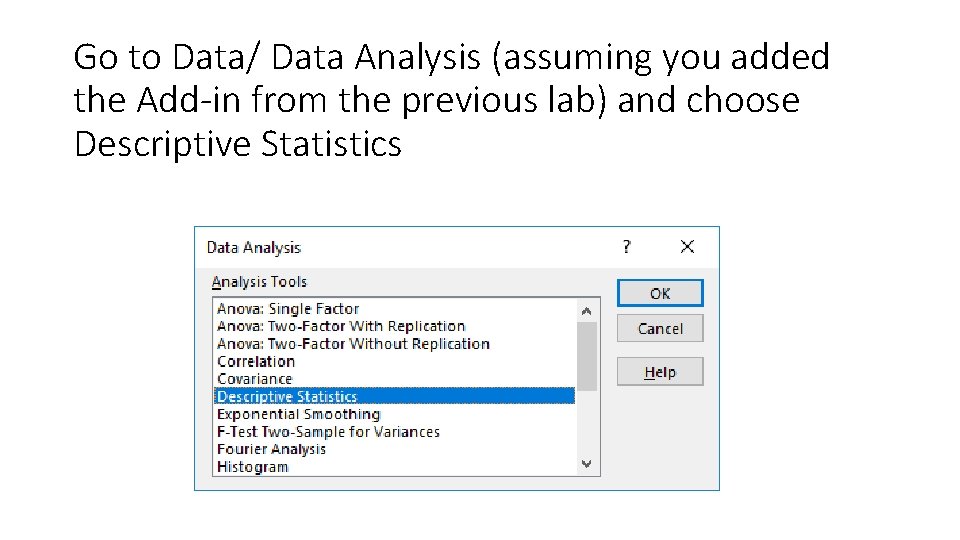This screenshot has width=960, height=540.
Task: Open Help for Data Analysis
Action: pyautogui.click(x=660, y=372)
